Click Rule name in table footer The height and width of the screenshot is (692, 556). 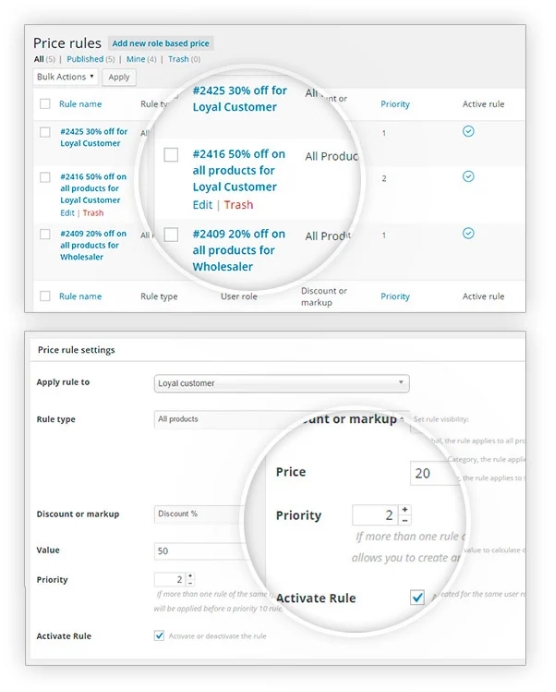pos(80,296)
